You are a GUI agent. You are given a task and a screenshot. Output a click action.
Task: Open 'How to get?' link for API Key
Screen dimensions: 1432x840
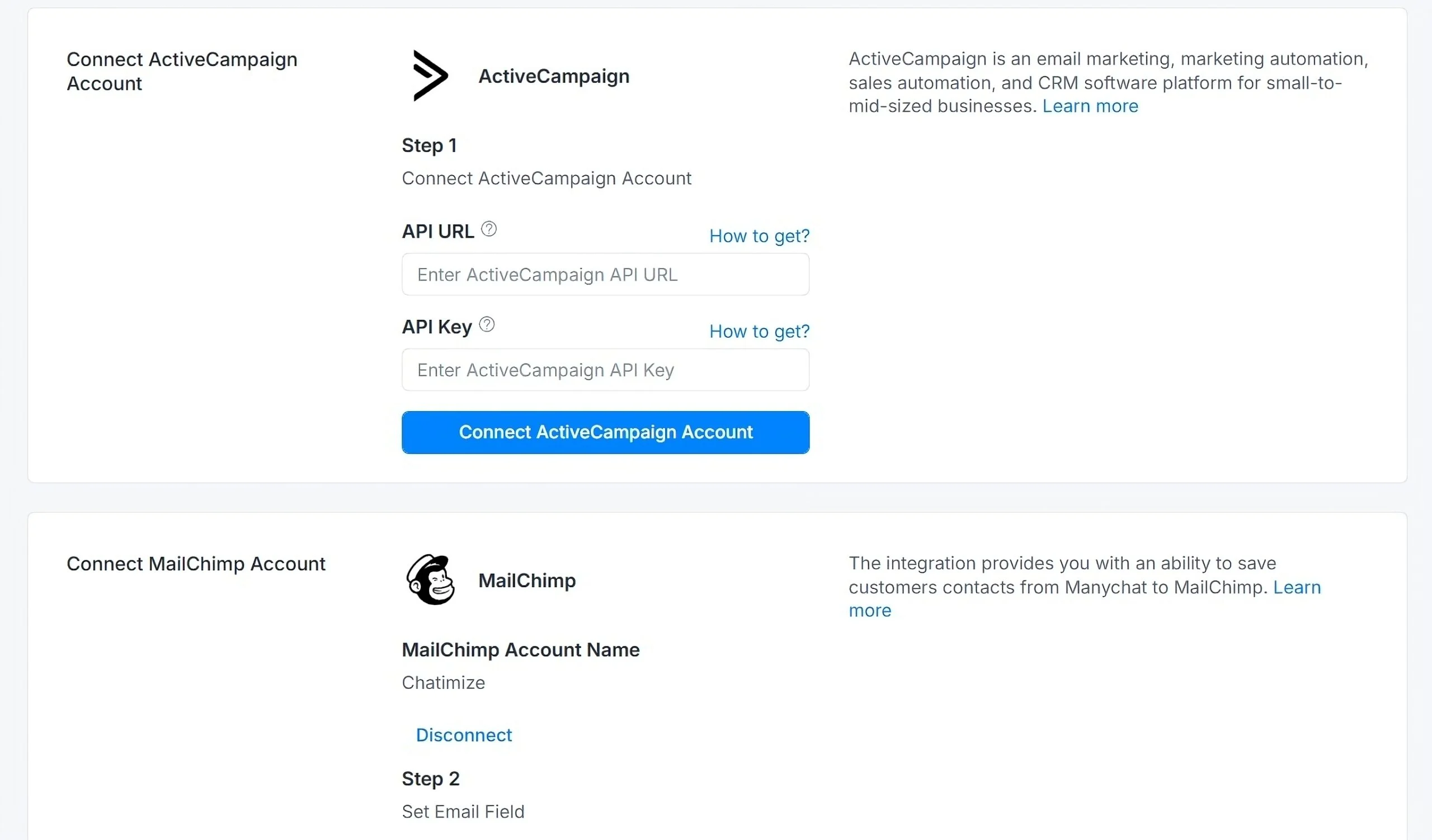759,331
